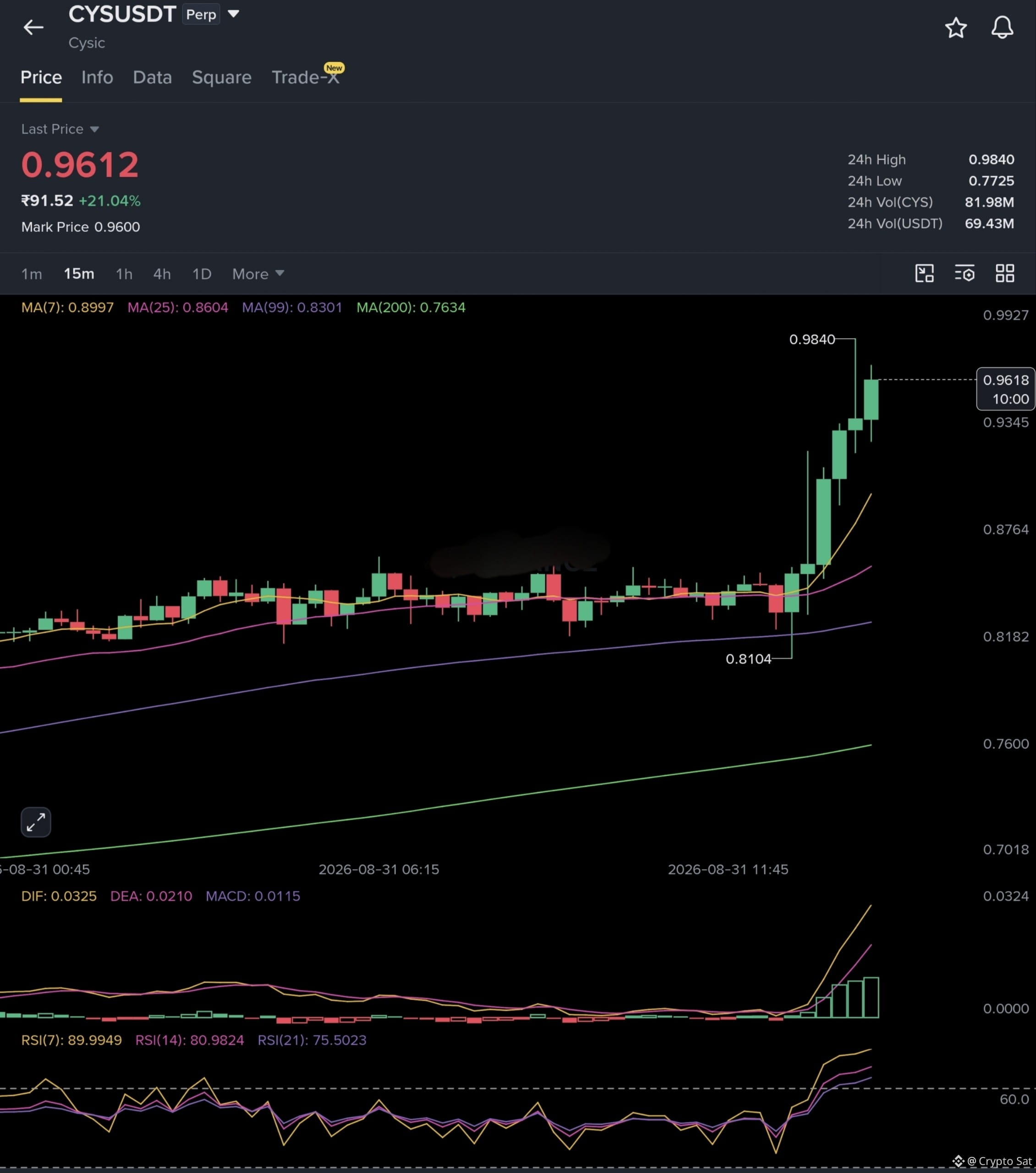
Task: Click the 2026-08-31 11:45 time axis label
Action: click(728, 869)
